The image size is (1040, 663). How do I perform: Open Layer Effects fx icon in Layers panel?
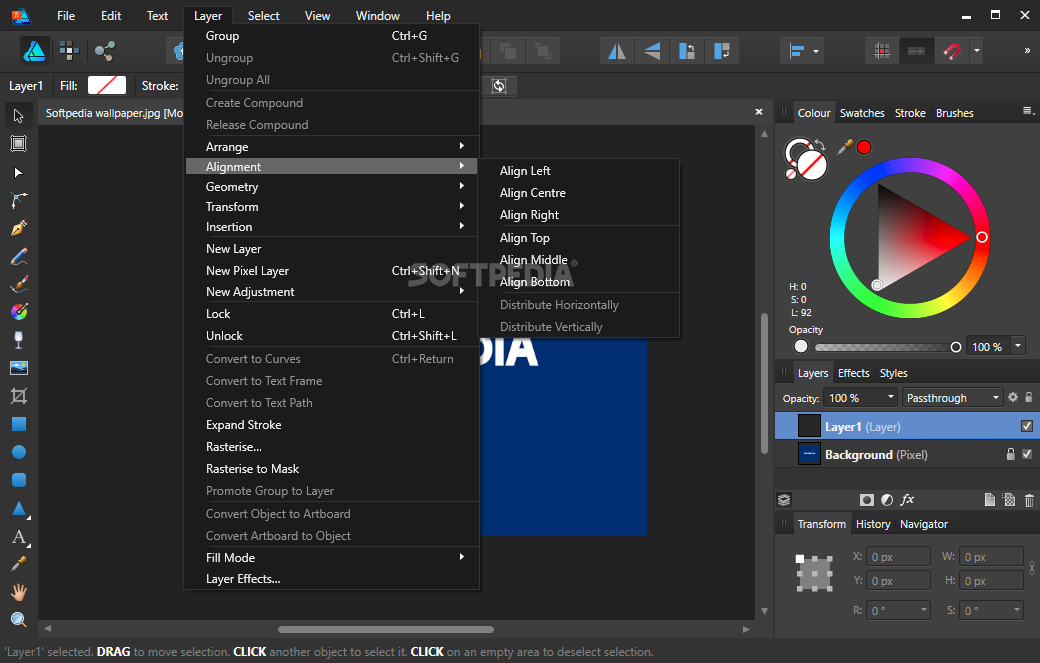pyautogui.click(x=907, y=500)
